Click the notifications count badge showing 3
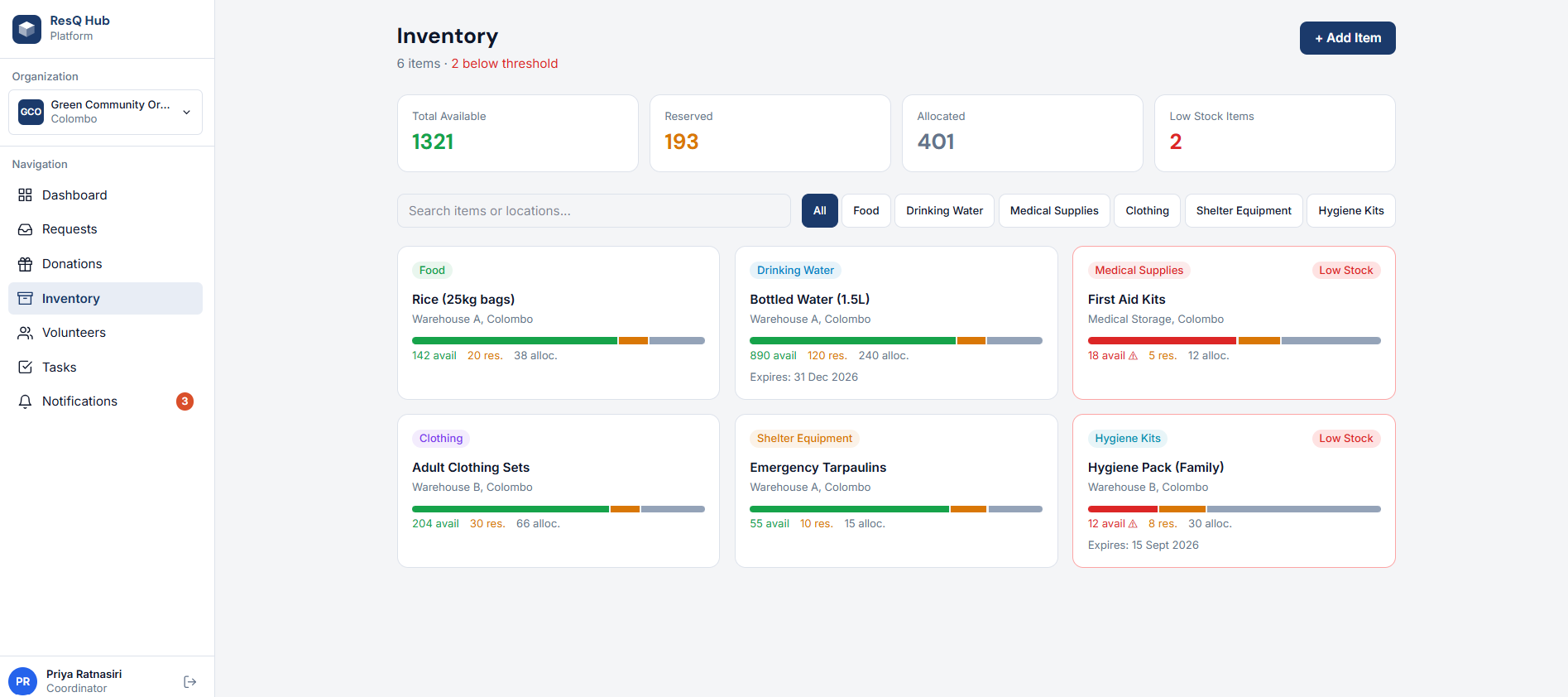 tap(185, 401)
